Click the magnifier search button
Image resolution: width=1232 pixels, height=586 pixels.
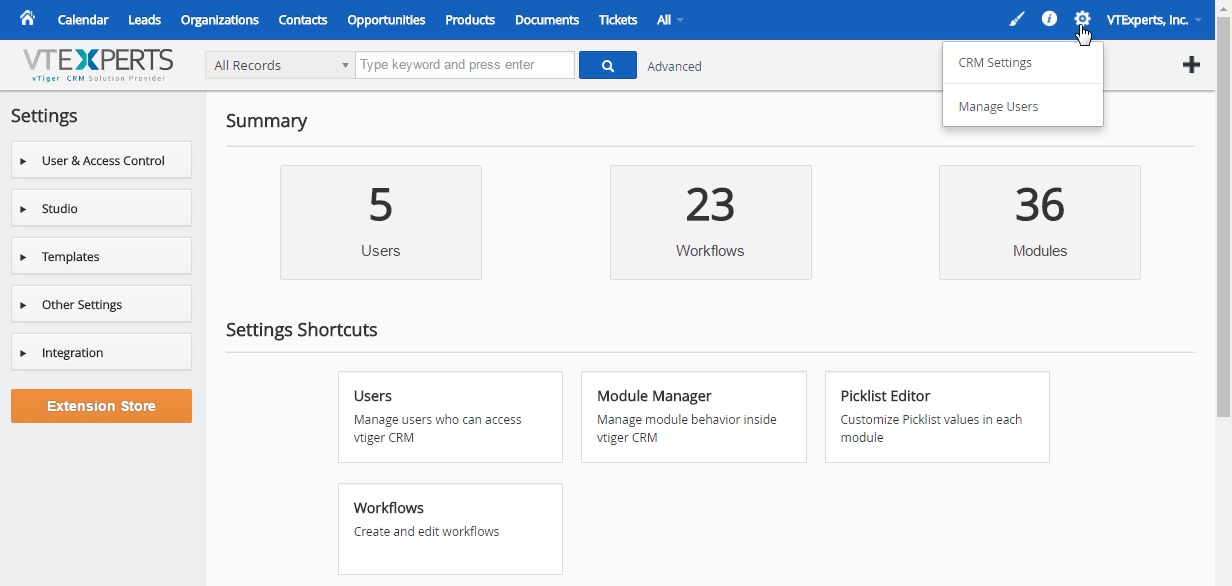point(608,65)
